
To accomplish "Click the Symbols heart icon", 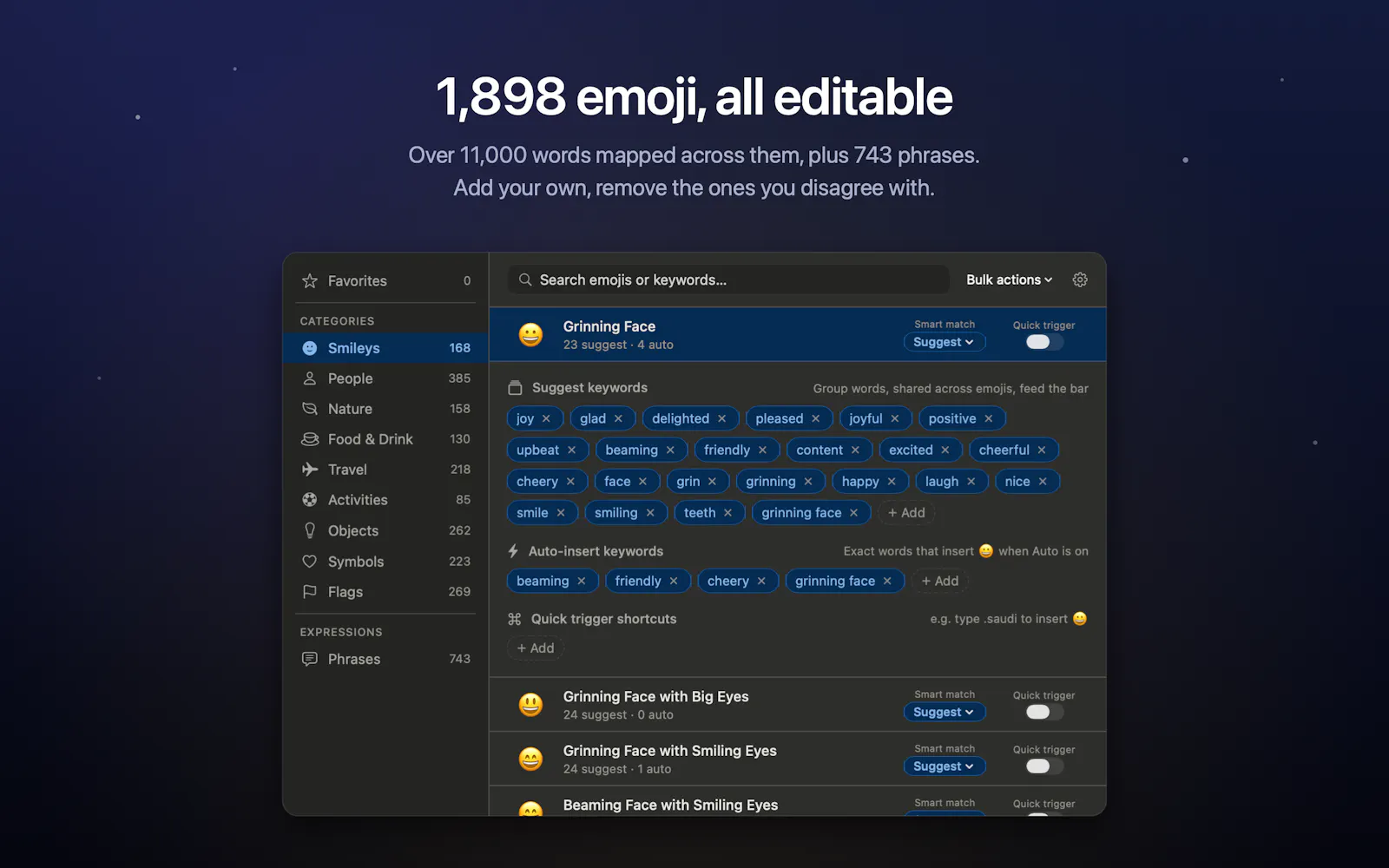I will point(309,562).
